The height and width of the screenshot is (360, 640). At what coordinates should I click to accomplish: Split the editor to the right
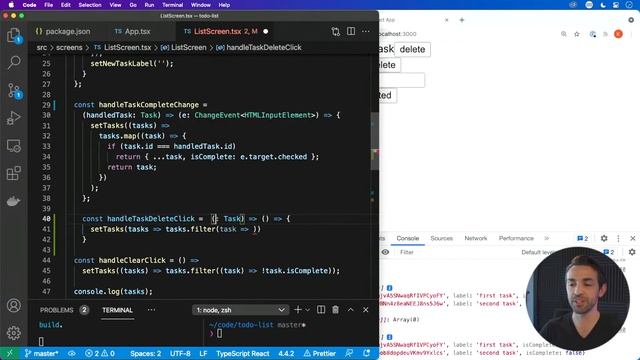[x=351, y=31]
